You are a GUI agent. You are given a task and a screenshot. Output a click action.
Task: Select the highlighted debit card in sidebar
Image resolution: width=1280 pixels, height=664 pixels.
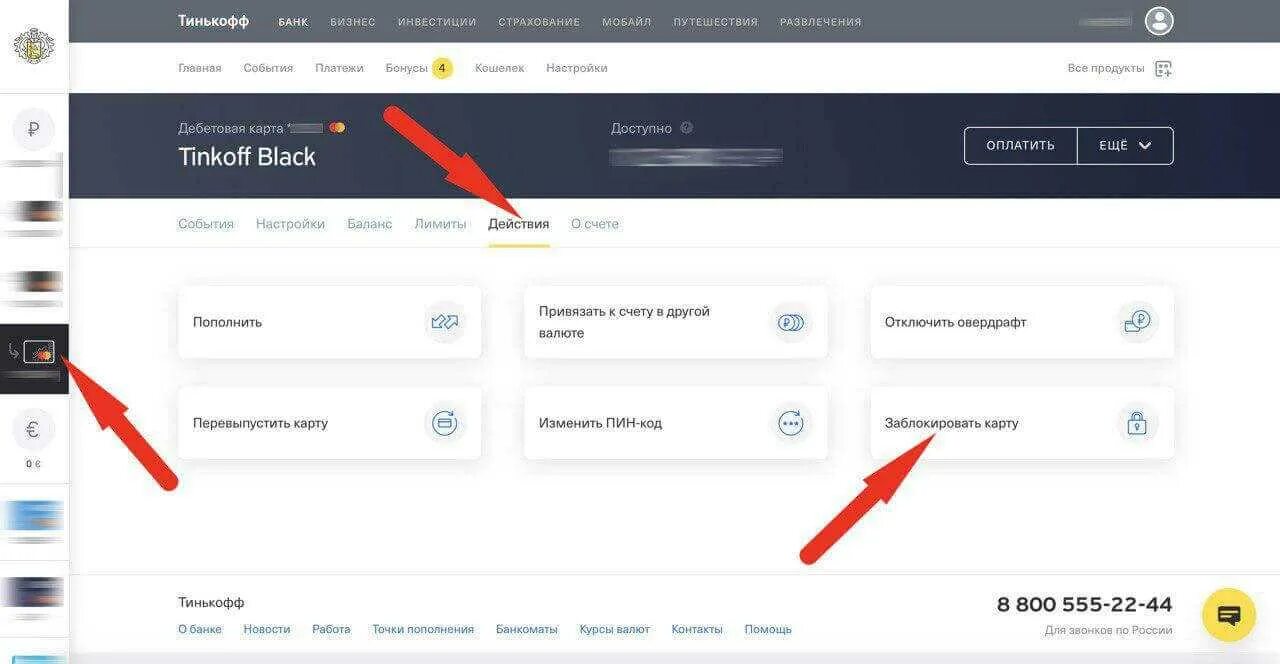coord(34,358)
